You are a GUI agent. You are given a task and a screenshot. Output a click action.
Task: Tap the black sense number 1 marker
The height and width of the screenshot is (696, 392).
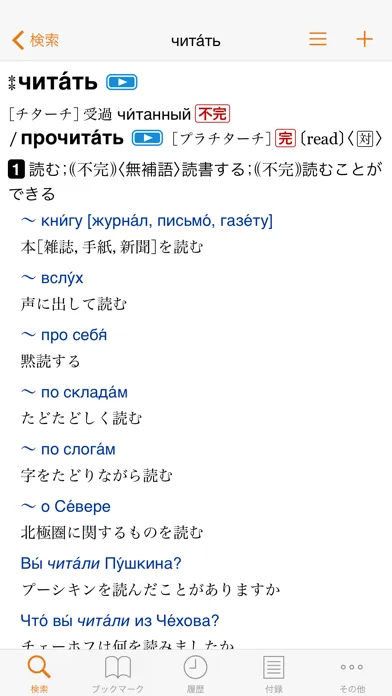coord(16,170)
